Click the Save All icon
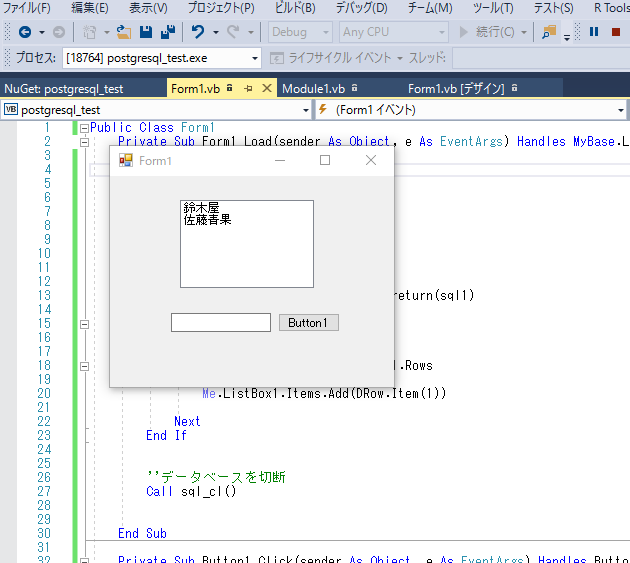The image size is (630, 563). tap(168, 32)
